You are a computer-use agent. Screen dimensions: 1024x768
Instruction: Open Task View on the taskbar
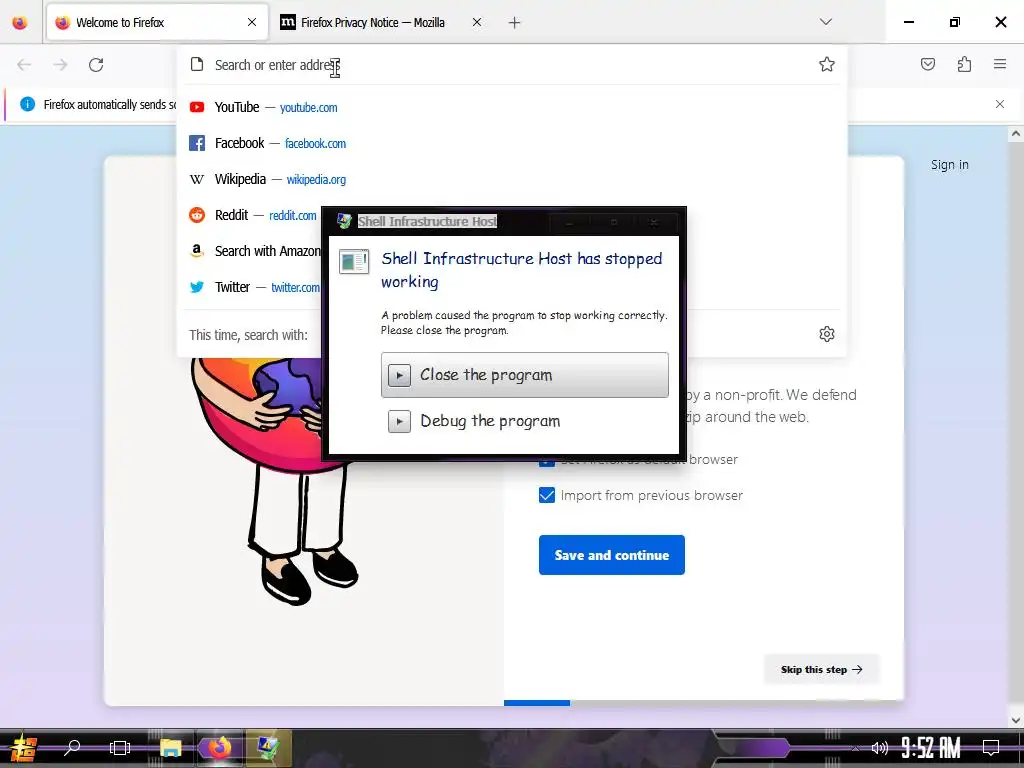click(120, 748)
